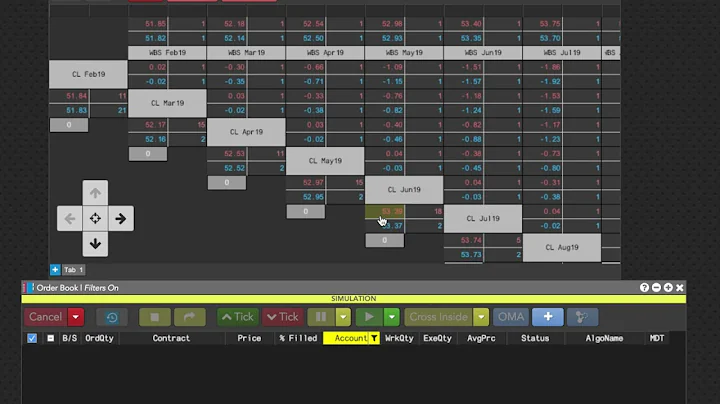This screenshot has width=720, height=404.
Task: Click the right arrow navigation pad button
Action: (x=121, y=219)
